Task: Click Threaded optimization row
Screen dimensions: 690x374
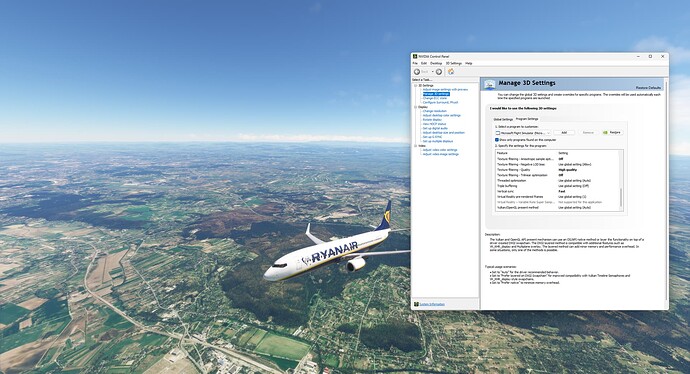Action: [558, 180]
